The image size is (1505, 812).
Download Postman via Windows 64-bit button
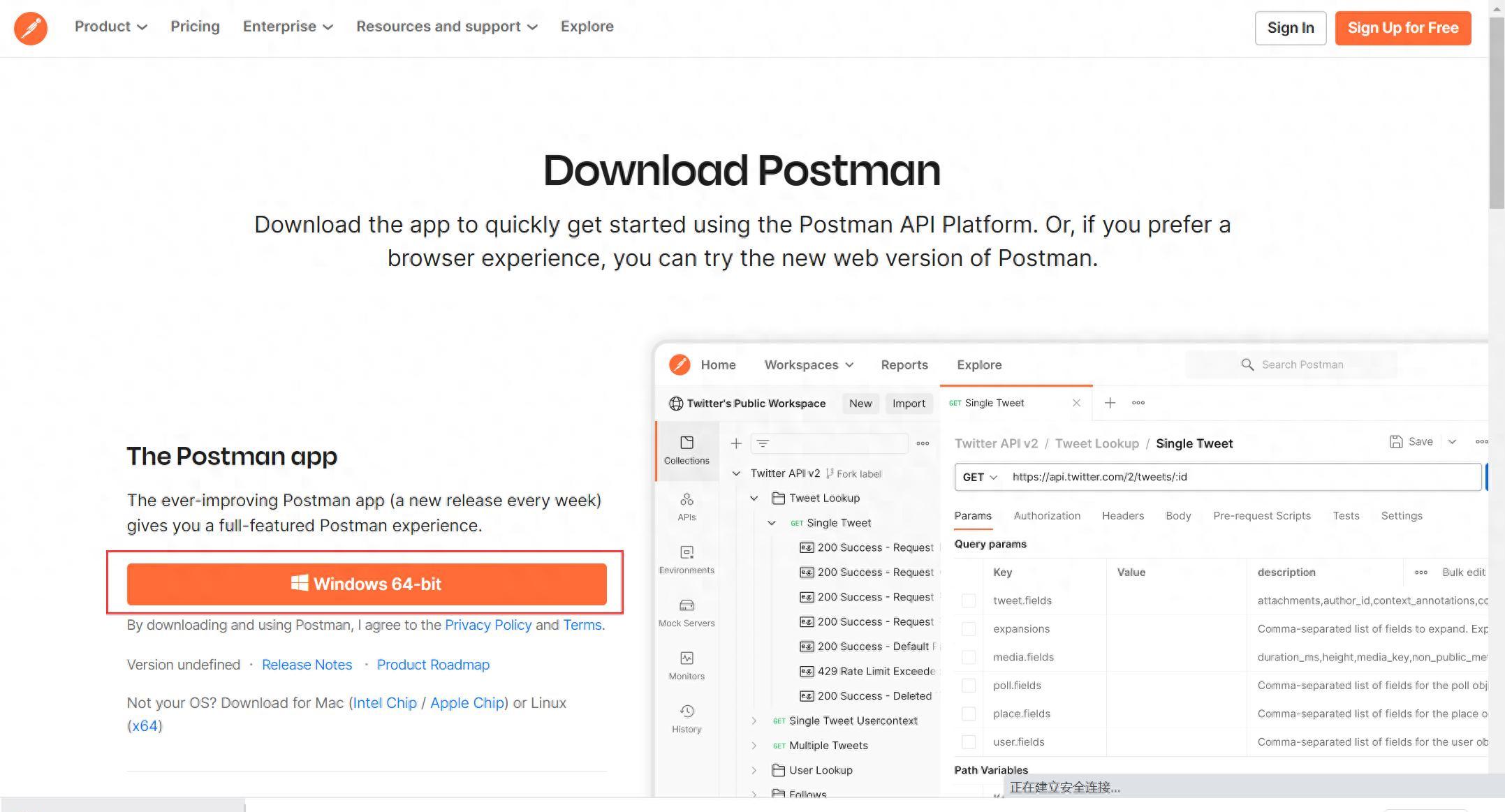367,584
